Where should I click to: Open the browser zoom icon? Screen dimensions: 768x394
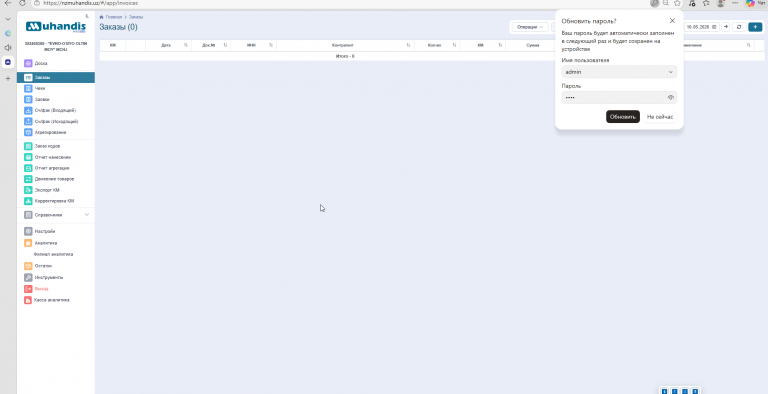point(666,3)
